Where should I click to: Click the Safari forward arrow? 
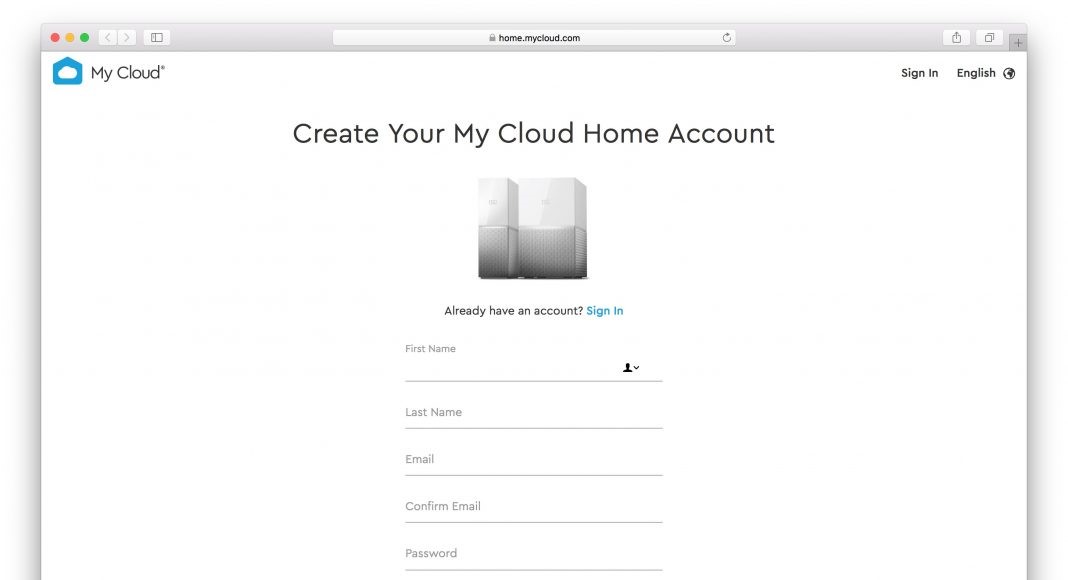pos(127,37)
